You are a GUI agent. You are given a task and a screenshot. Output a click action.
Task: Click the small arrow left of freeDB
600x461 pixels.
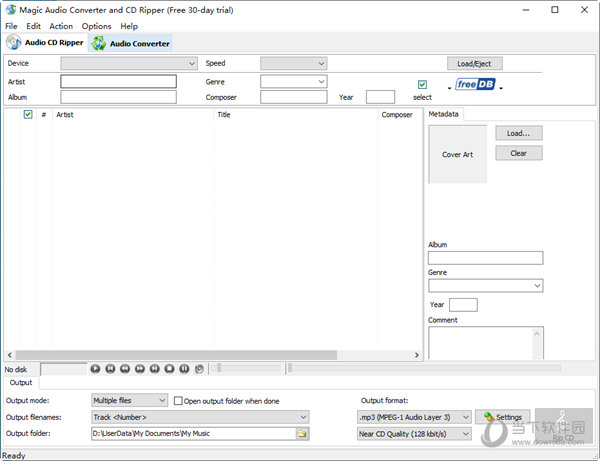(449, 88)
